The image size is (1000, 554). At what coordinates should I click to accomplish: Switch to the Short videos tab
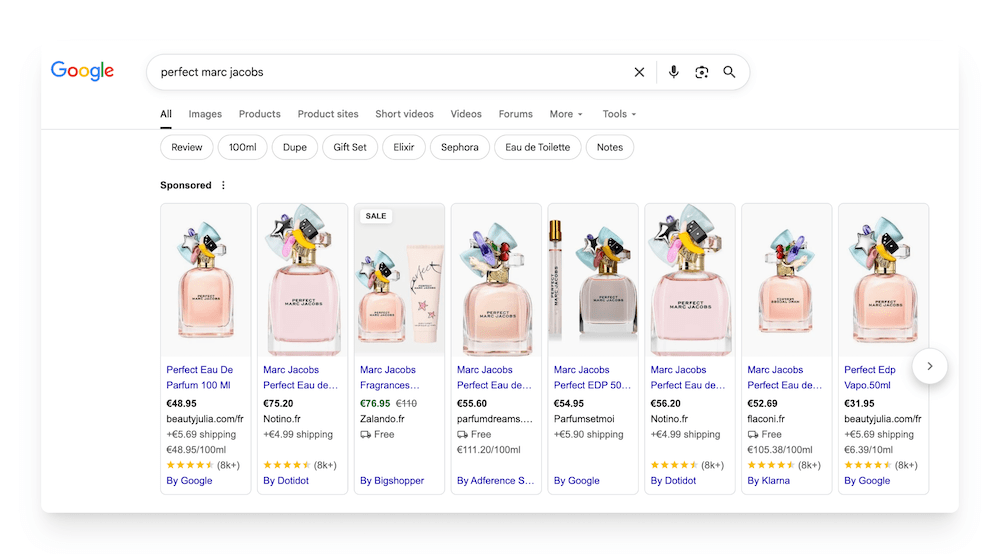click(x=404, y=114)
